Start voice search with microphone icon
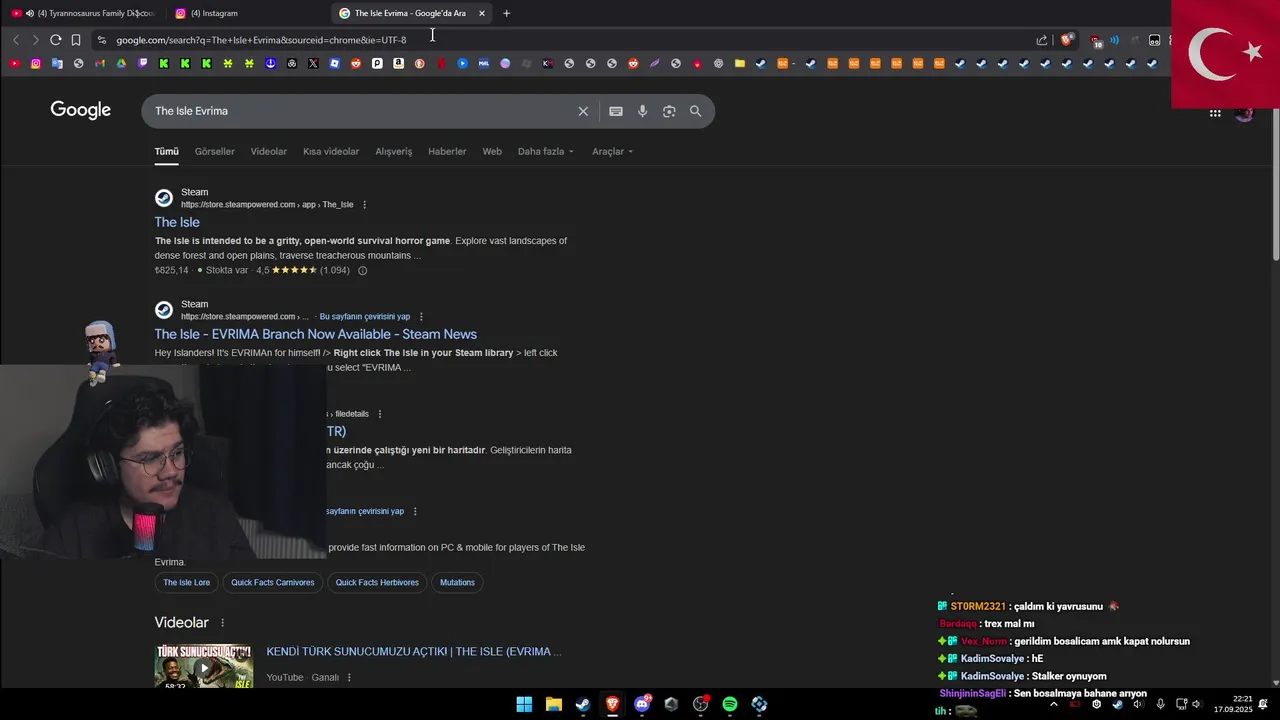This screenshot has width=1280, height=720. 643,111
